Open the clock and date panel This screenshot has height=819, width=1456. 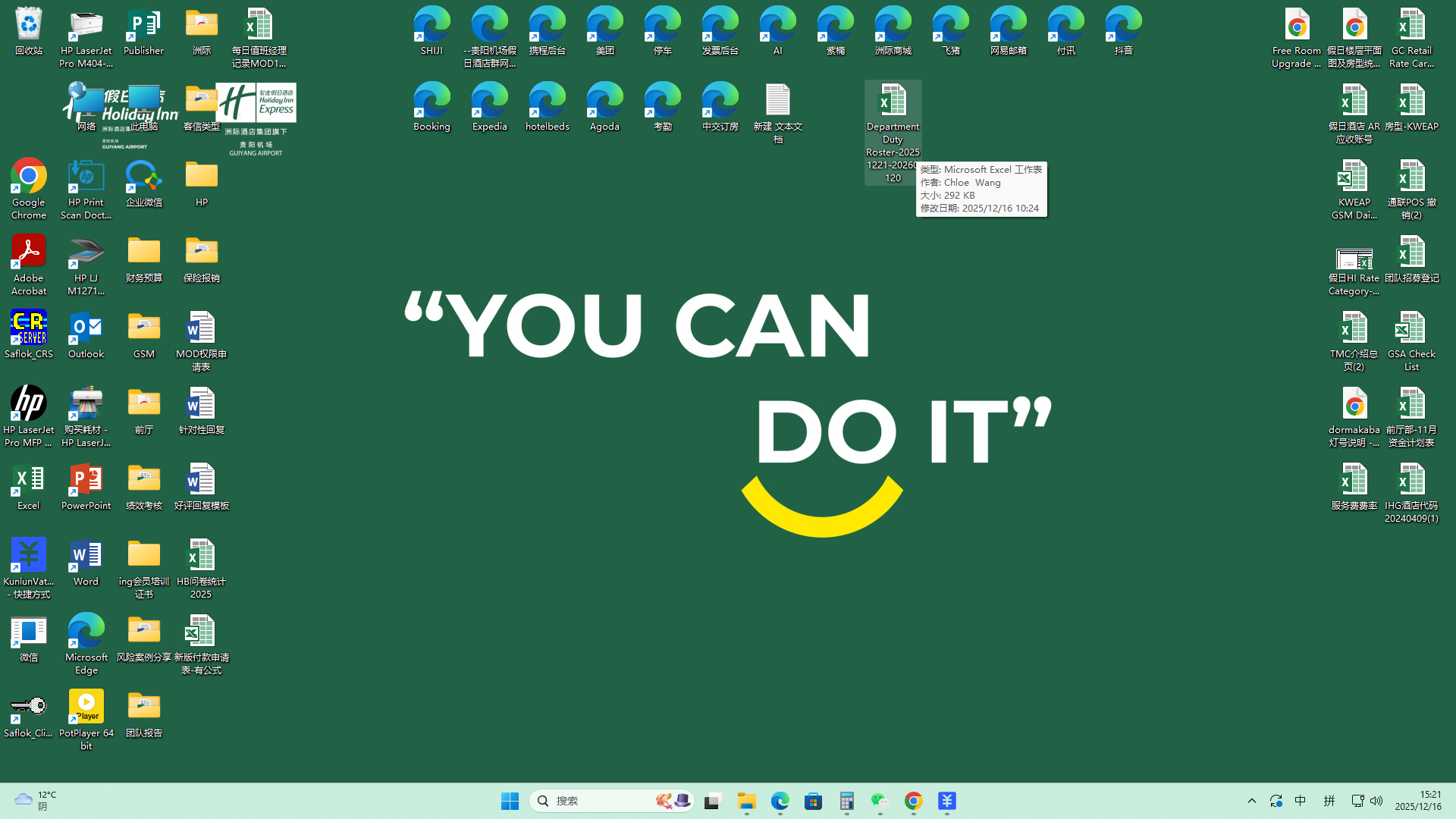point(1418,801)
